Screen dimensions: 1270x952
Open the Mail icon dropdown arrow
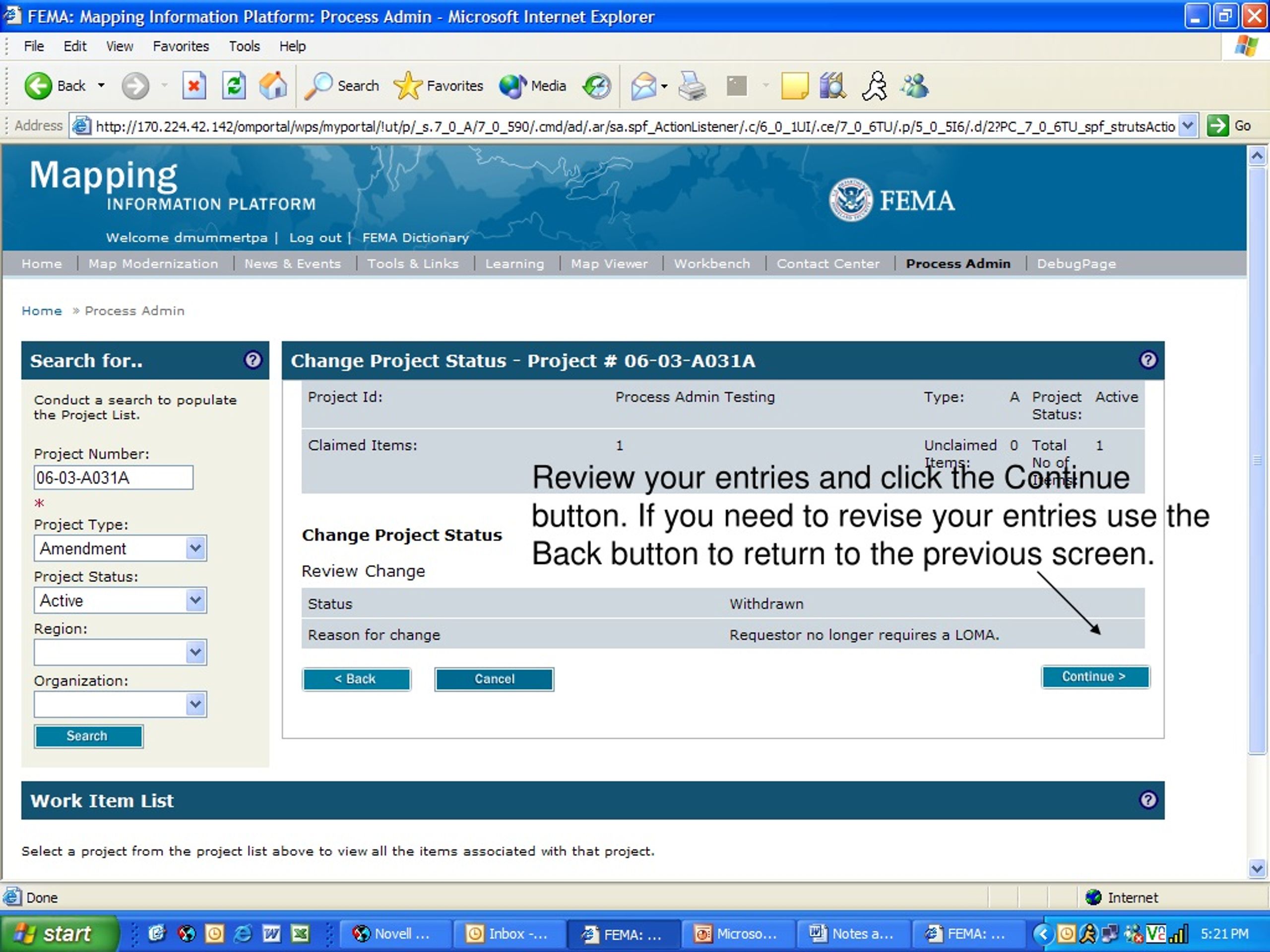[664, 87]
